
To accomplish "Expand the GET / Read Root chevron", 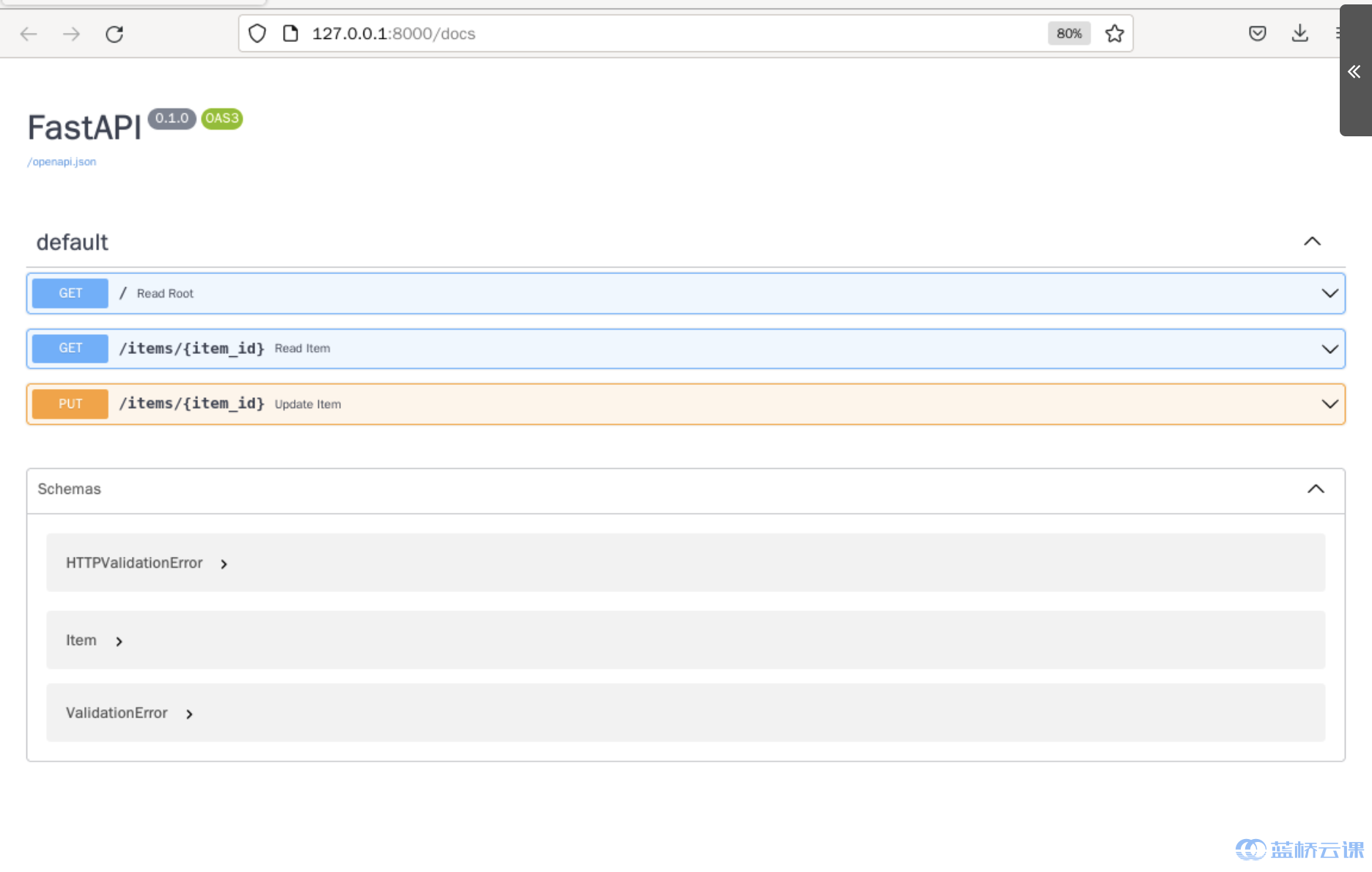I will pos(1330,293).
